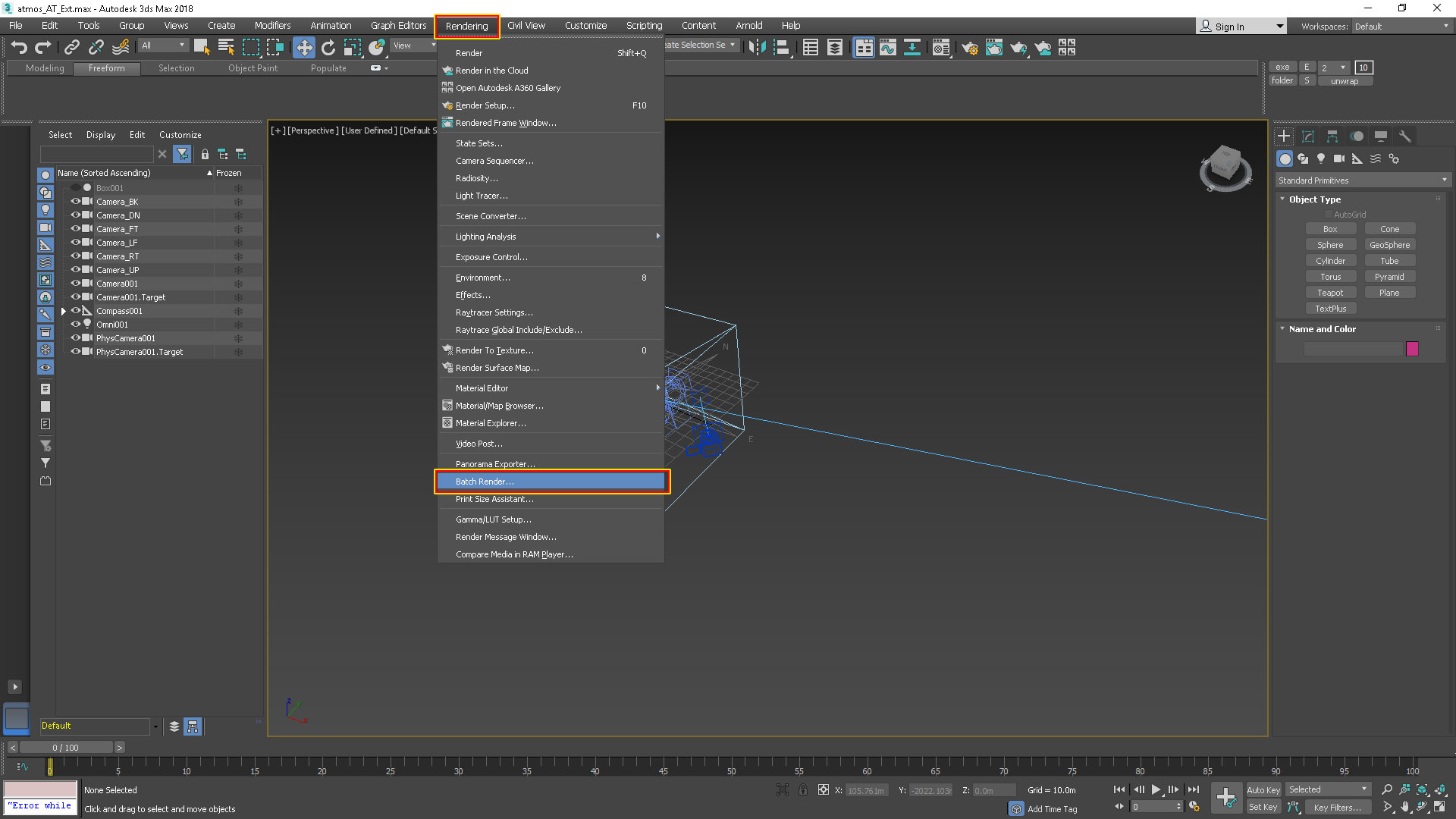The height and width of the screenshot is (819, 1456).
Task: Select the Move transform tool
Action: tap(303, 47)
